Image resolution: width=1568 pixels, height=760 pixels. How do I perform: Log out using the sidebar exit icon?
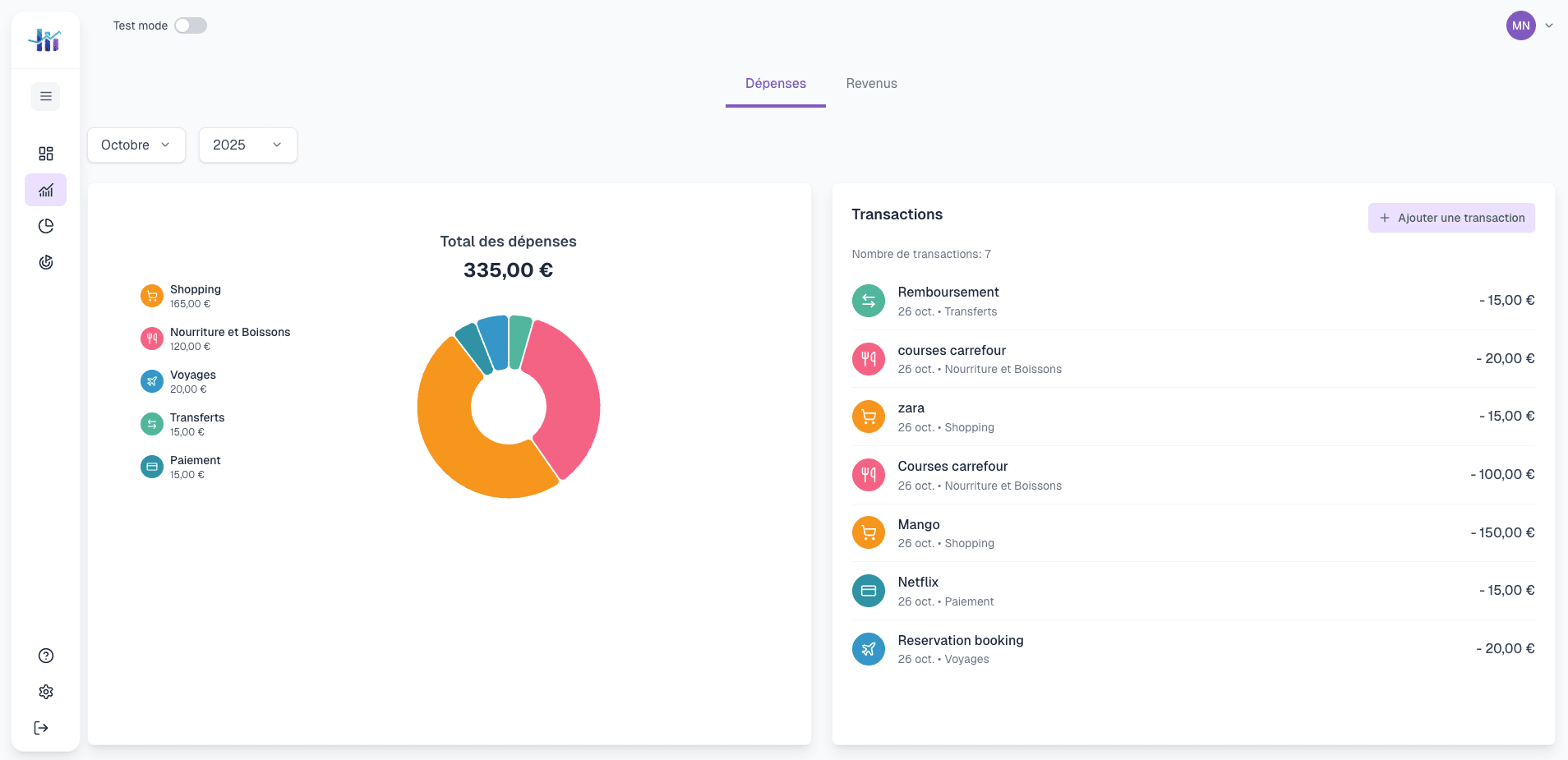(x=40, y=728)
